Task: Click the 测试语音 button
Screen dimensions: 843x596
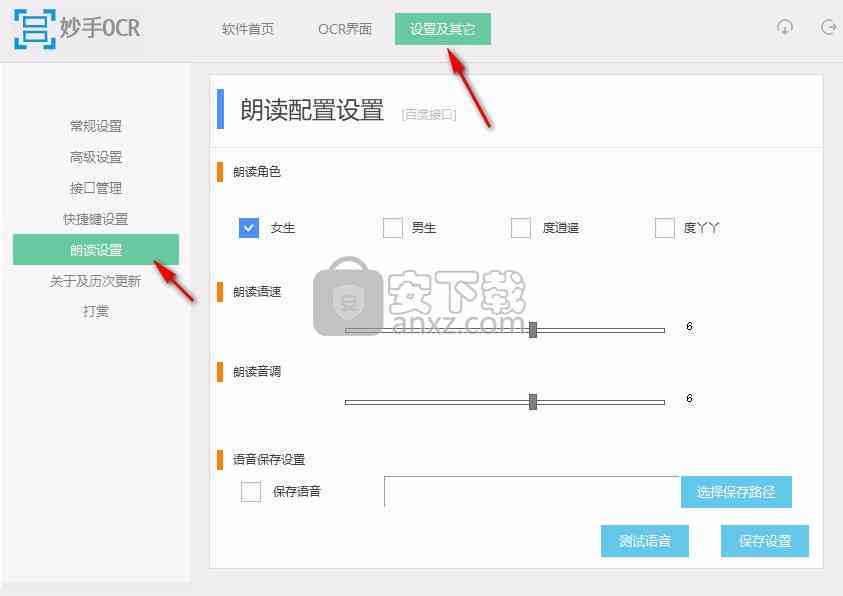Action: coord(645,541)
